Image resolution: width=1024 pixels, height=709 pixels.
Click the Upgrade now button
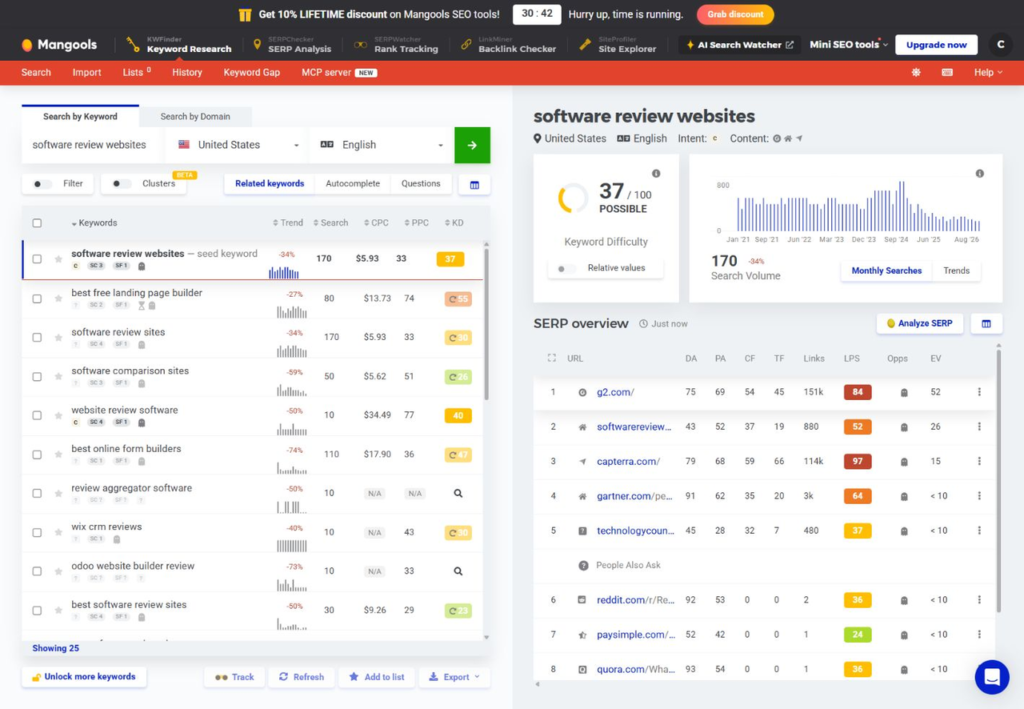tap(936, 44)
